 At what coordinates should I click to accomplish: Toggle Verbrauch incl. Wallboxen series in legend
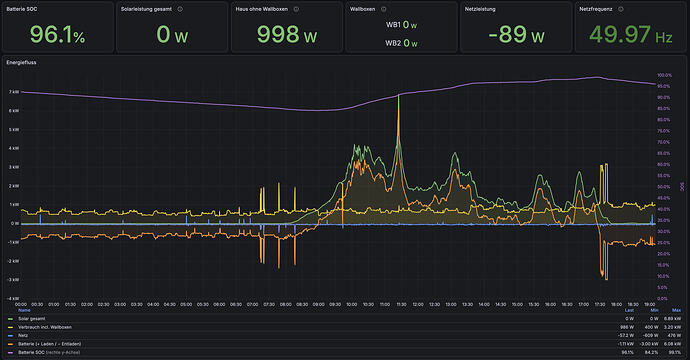(x=45, y=327)
